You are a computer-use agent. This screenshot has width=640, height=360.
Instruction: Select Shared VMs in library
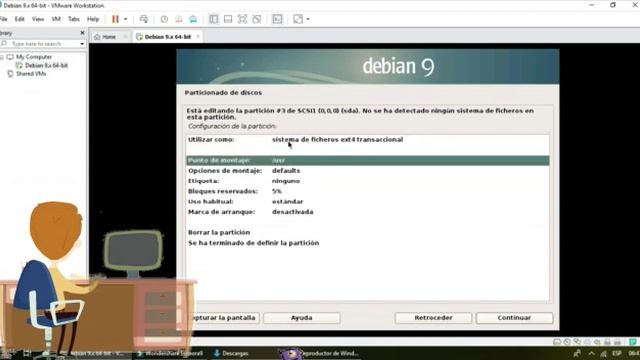pos(31,74)
